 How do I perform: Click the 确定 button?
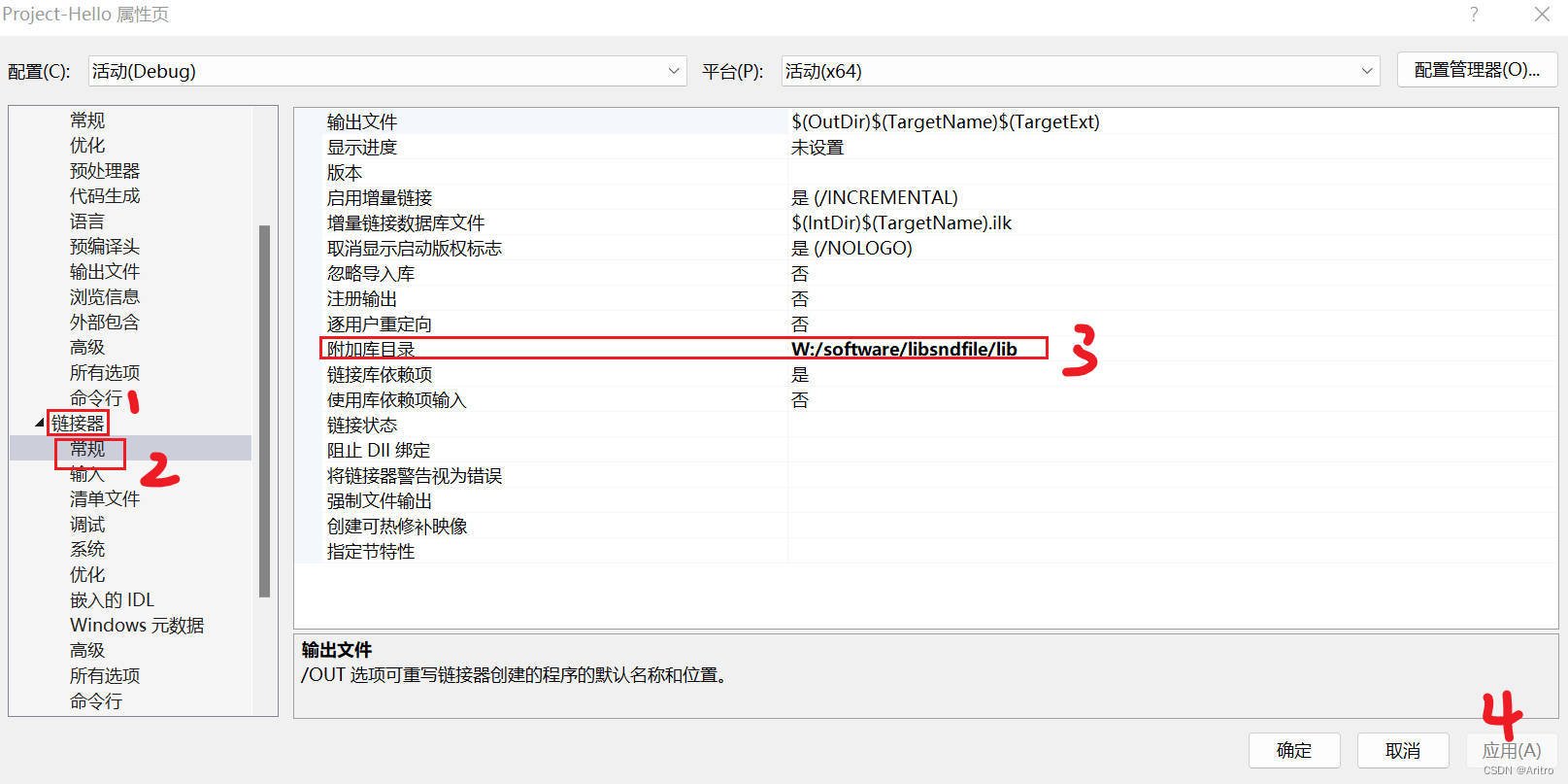click(1294, 750)
